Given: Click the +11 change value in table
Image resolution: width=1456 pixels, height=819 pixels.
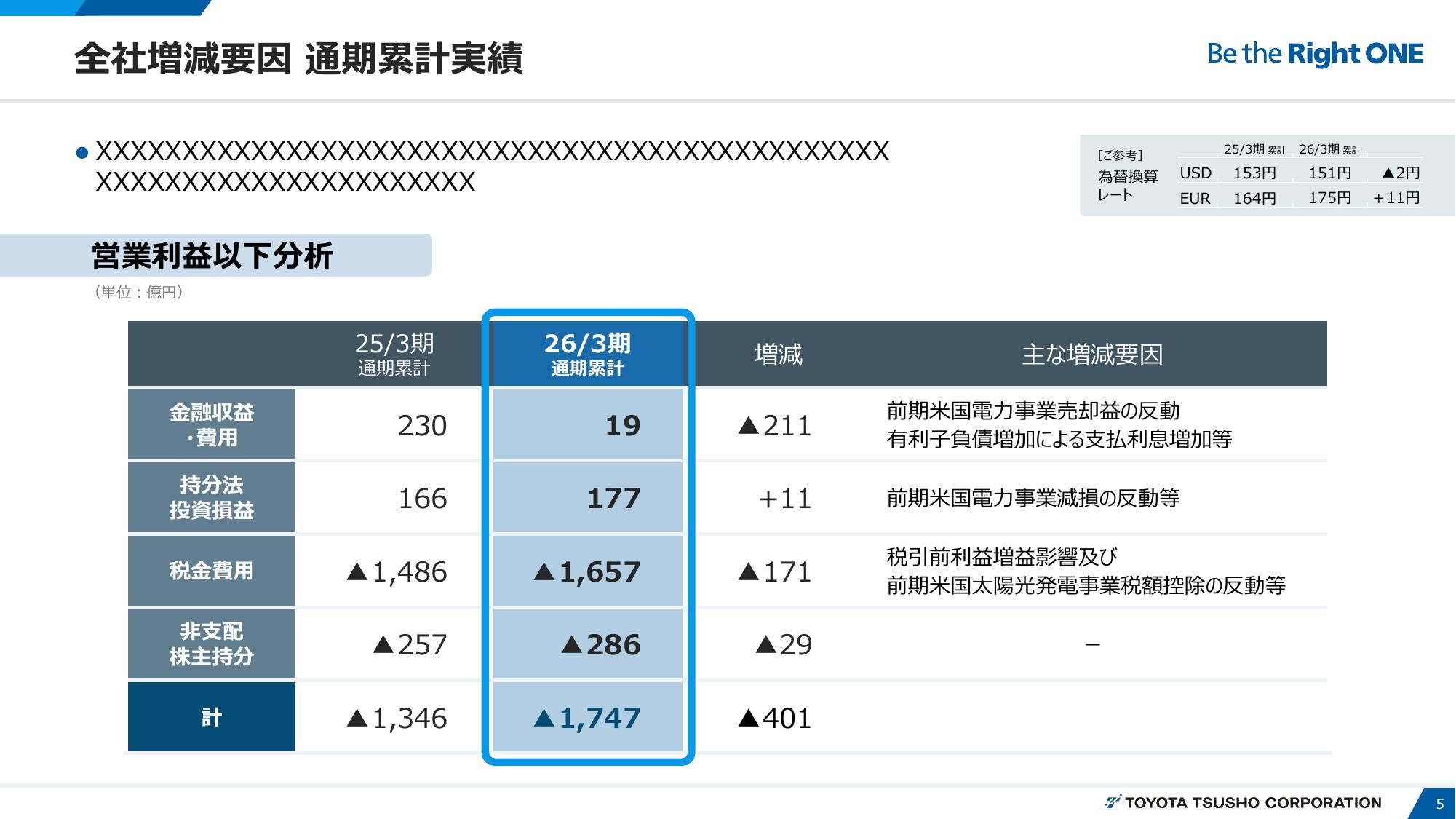Looking at the screenshot, I should (784, 499).
